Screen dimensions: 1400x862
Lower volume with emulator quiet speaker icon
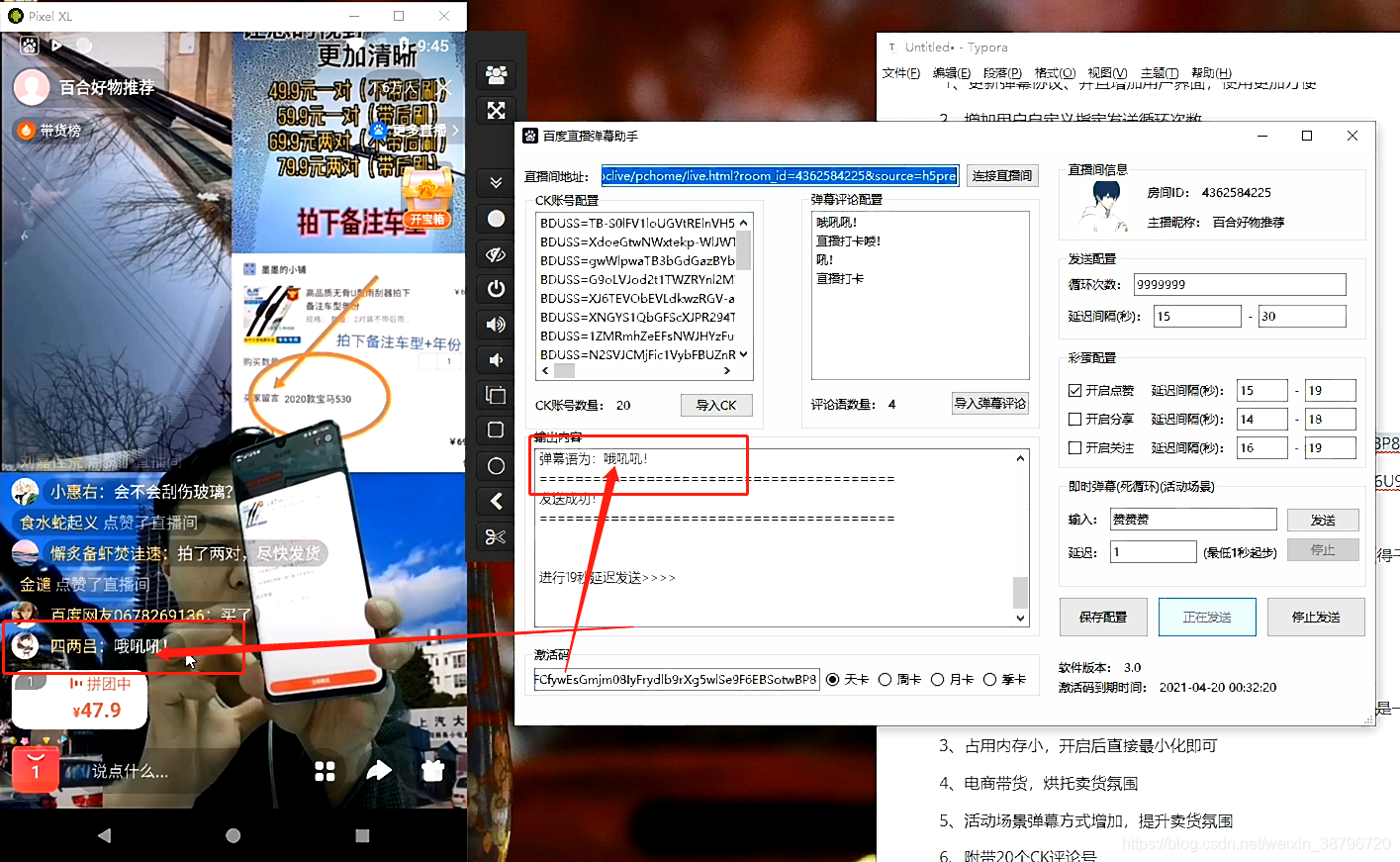[497, 360]
